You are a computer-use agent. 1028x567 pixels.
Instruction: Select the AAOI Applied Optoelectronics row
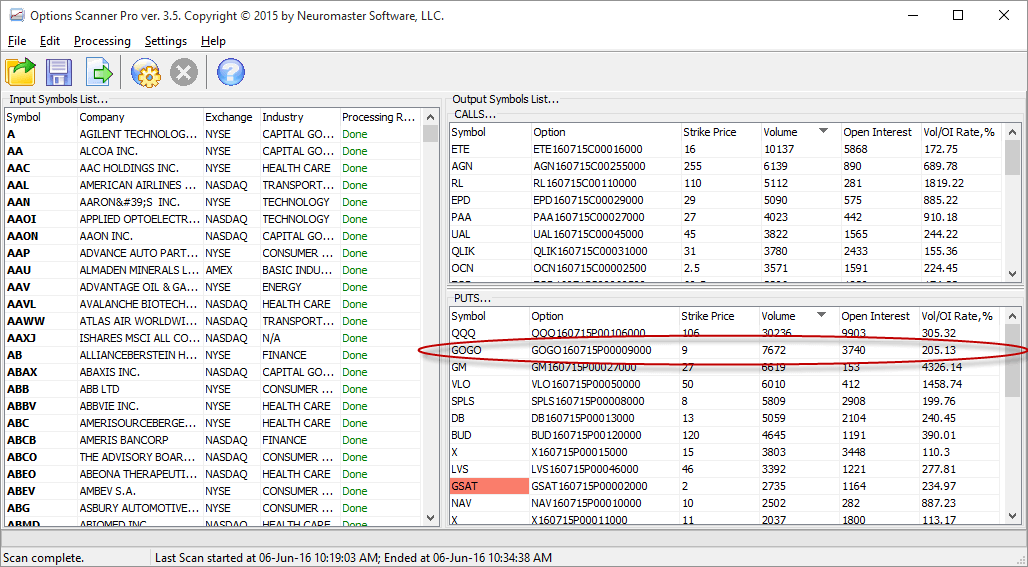tap(212, 220)
